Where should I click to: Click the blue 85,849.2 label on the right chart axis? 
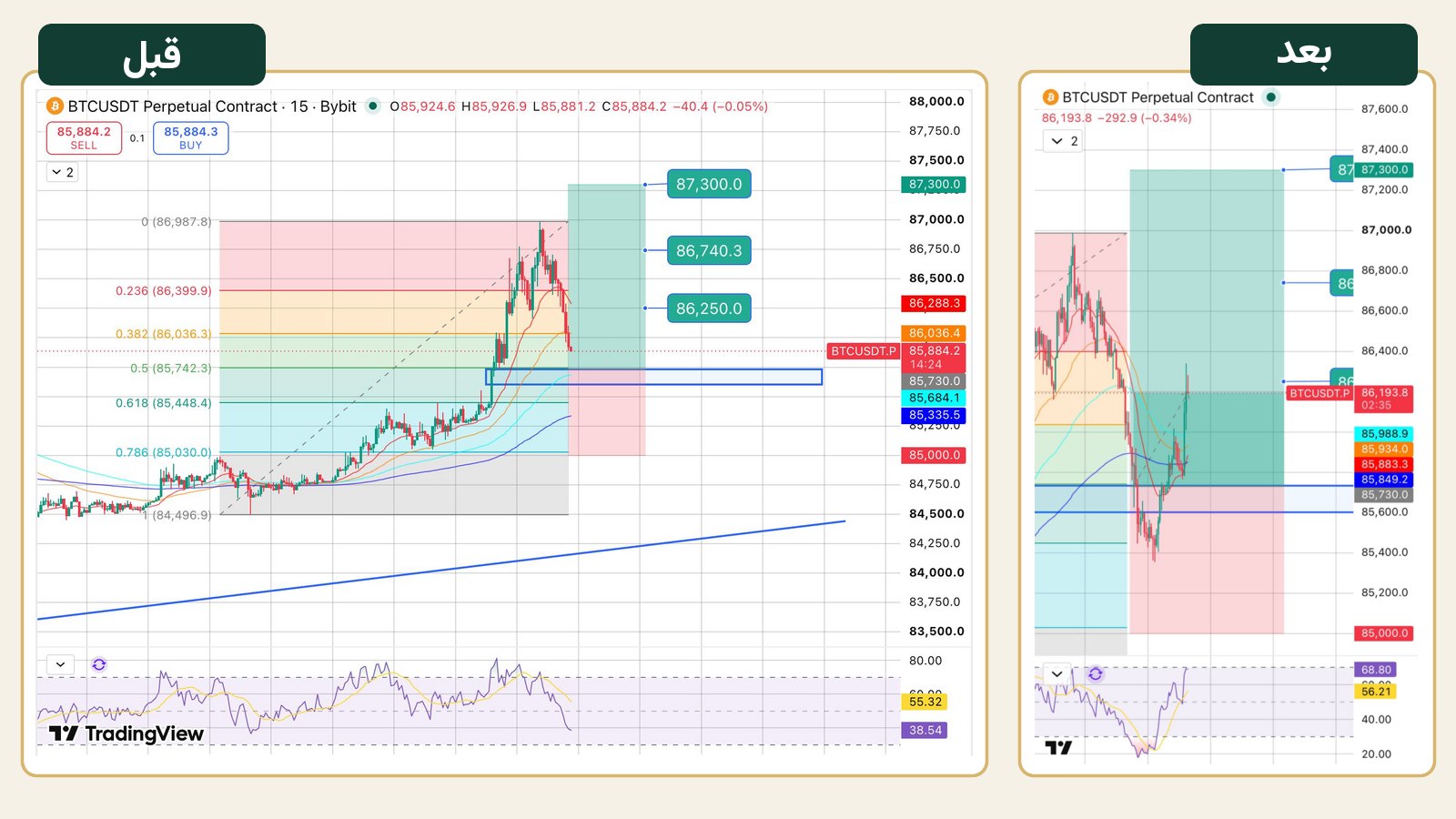(1384, 480)
